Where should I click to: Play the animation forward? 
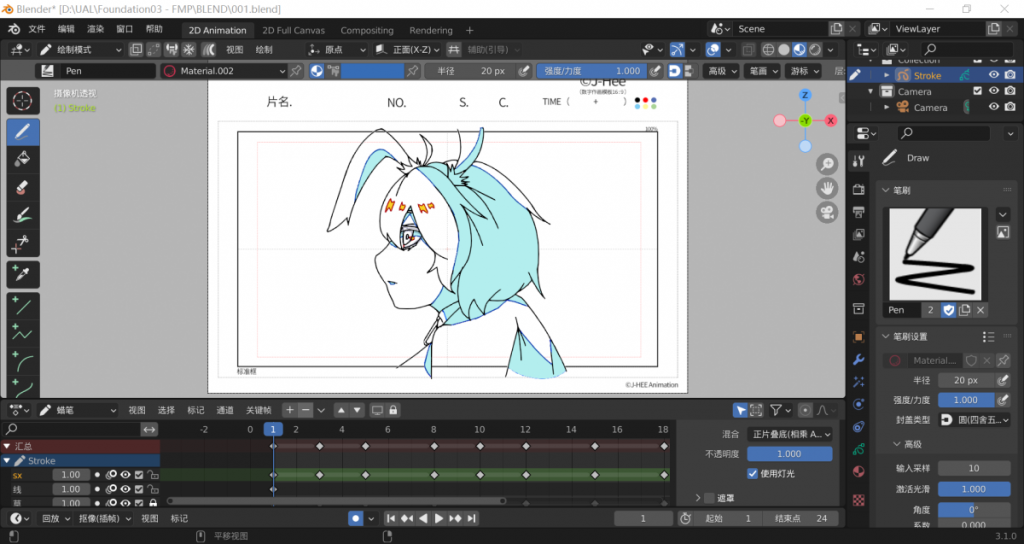(439, 519)
